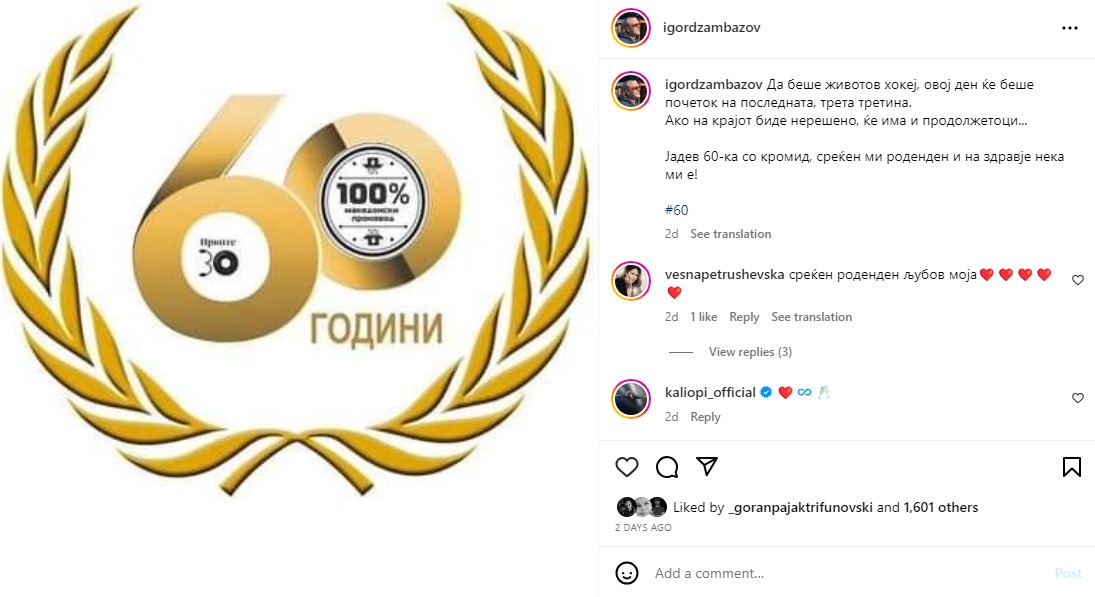View 1,601 others who liked
Screen dimensions: 1095x597
[x=941, y=508]
